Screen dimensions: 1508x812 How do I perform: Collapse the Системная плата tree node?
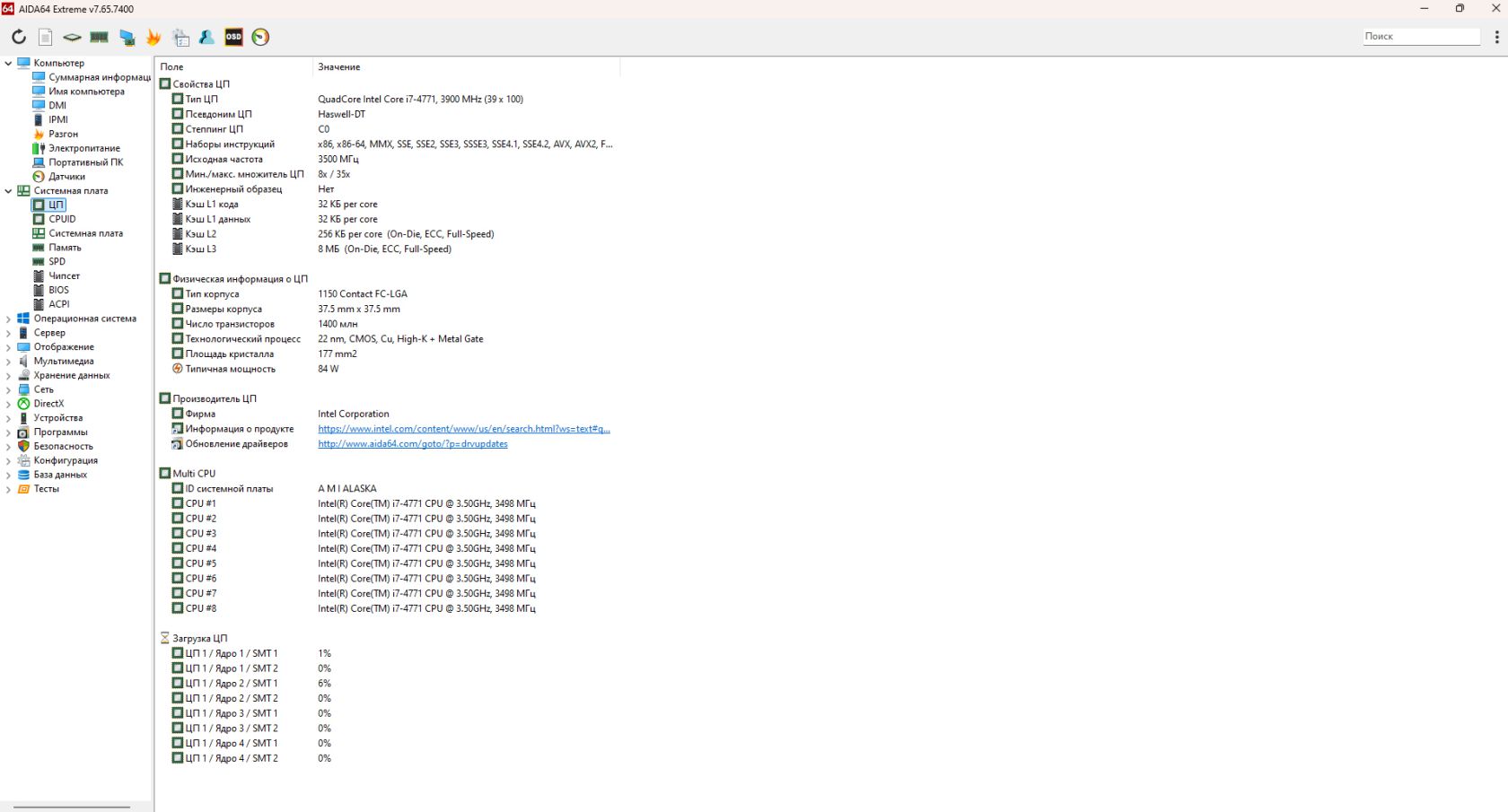[8, 190]
